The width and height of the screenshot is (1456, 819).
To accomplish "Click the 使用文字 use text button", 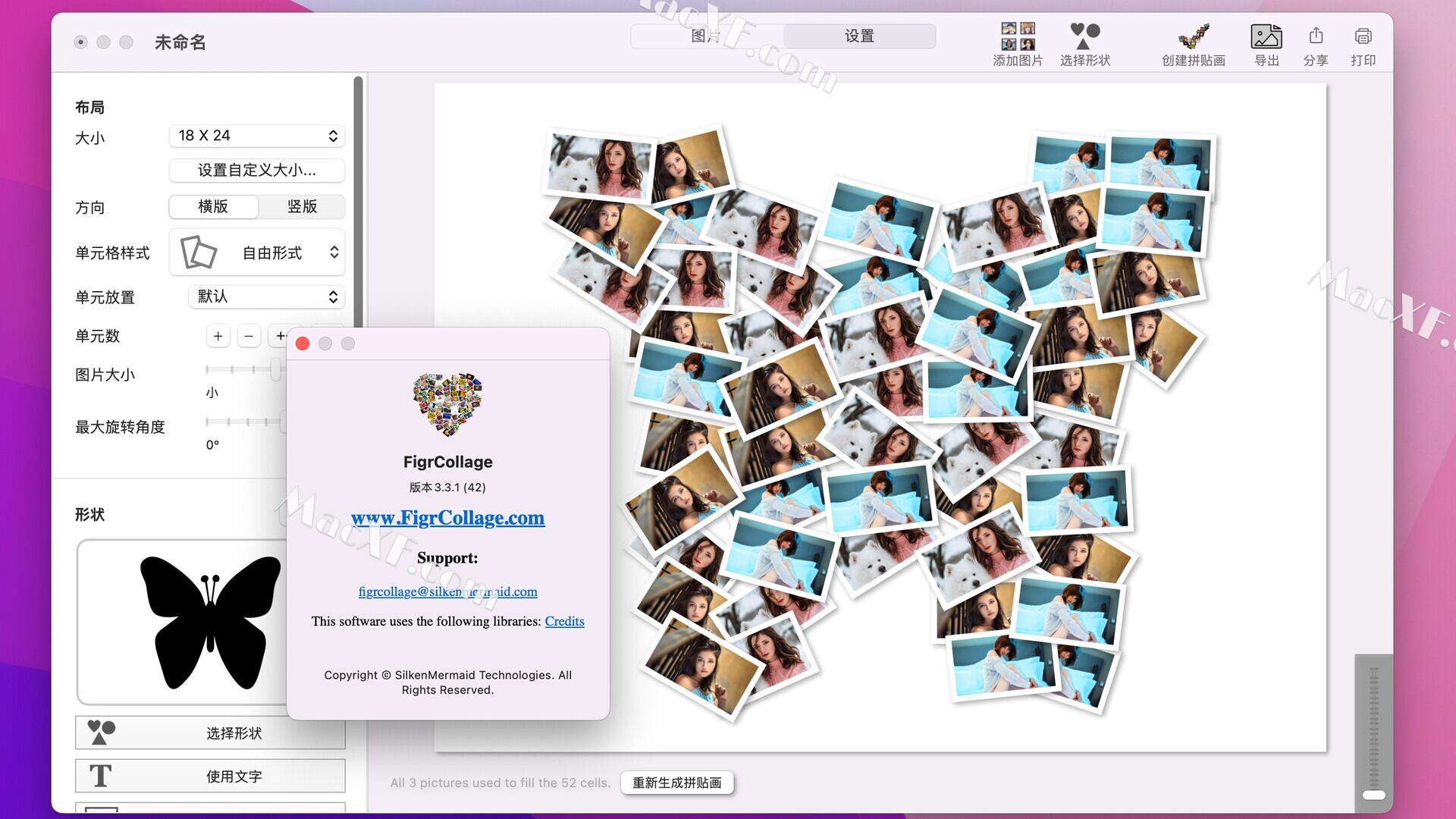I will tap(210, 776).
